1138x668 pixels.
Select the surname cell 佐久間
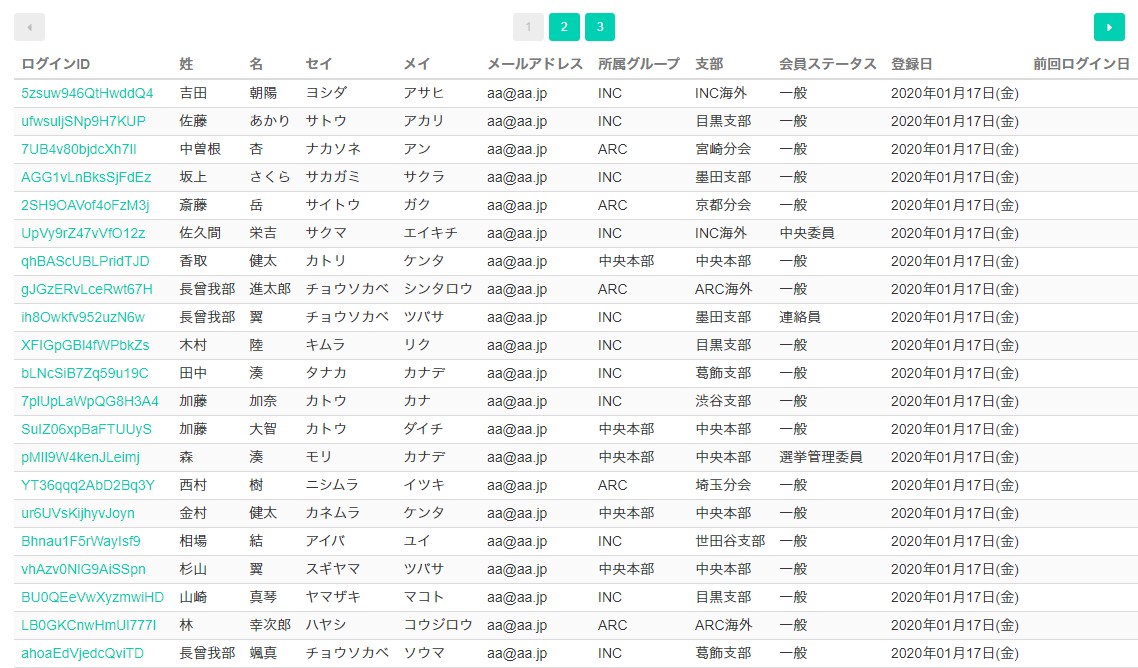tap(200, 233)
